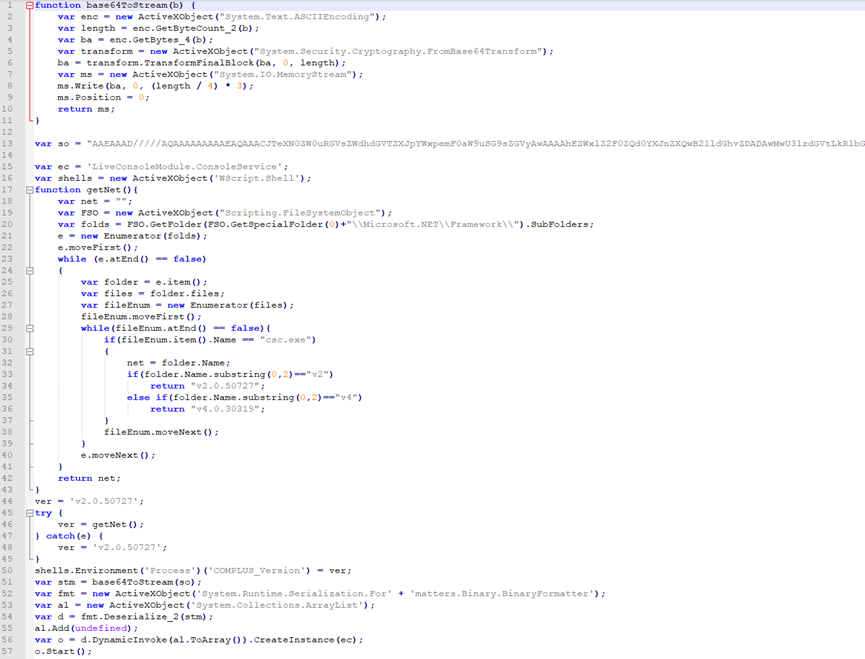Collapse the getNet function fold marker
The image size is (865, 659).
(x=30, y=190)
